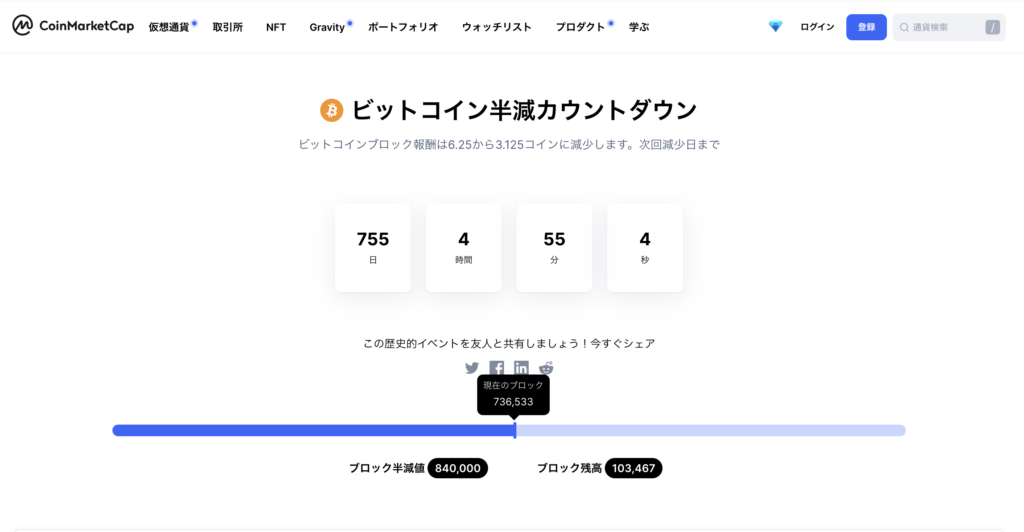1024x532 pixels.
Task: Click the orange Bitcoin logo icon
Action: coord(331,110)
